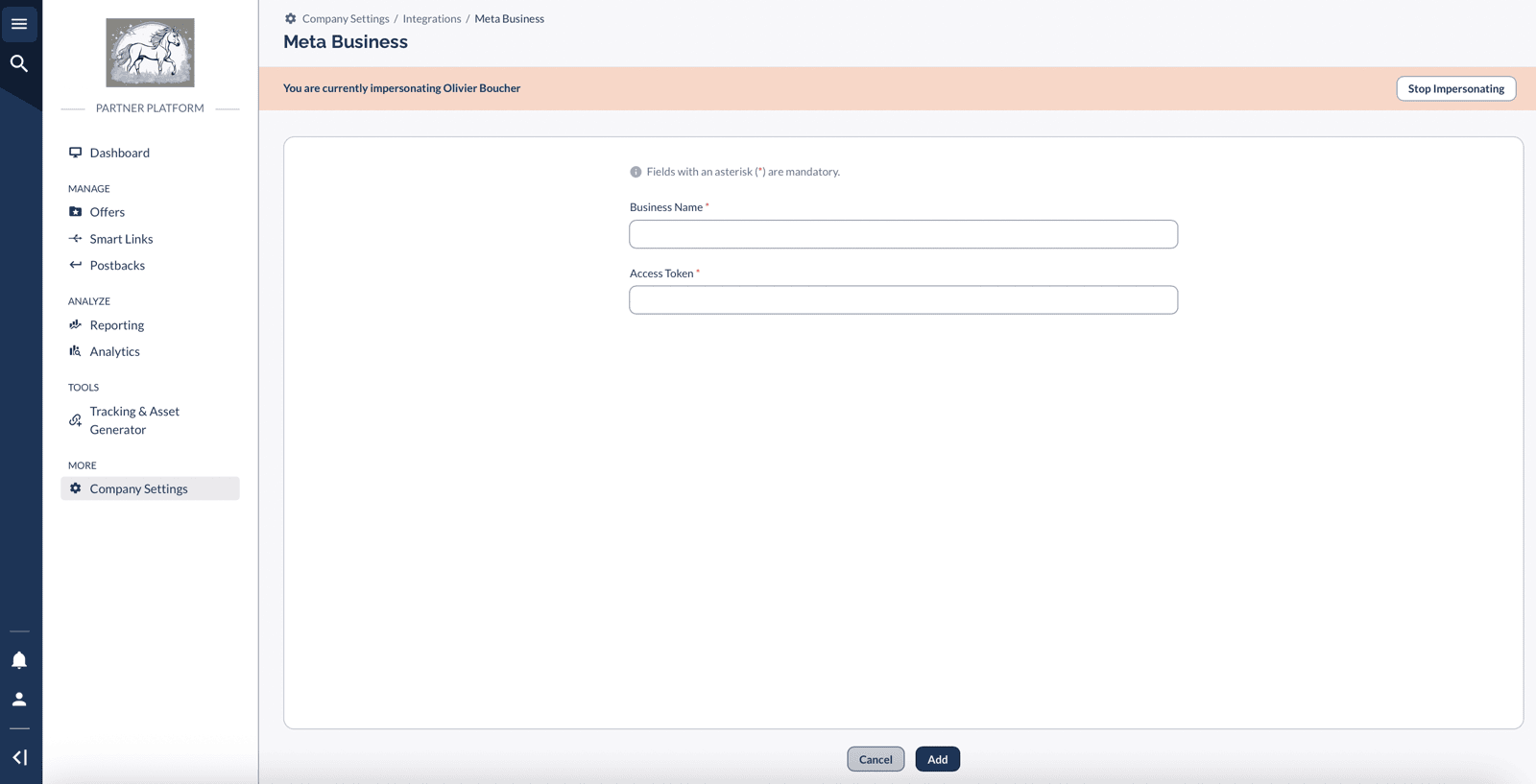The image size is (1536, 784).
Task: Select Company Settings in the sidebar
Action: click(x=150, y=488)
